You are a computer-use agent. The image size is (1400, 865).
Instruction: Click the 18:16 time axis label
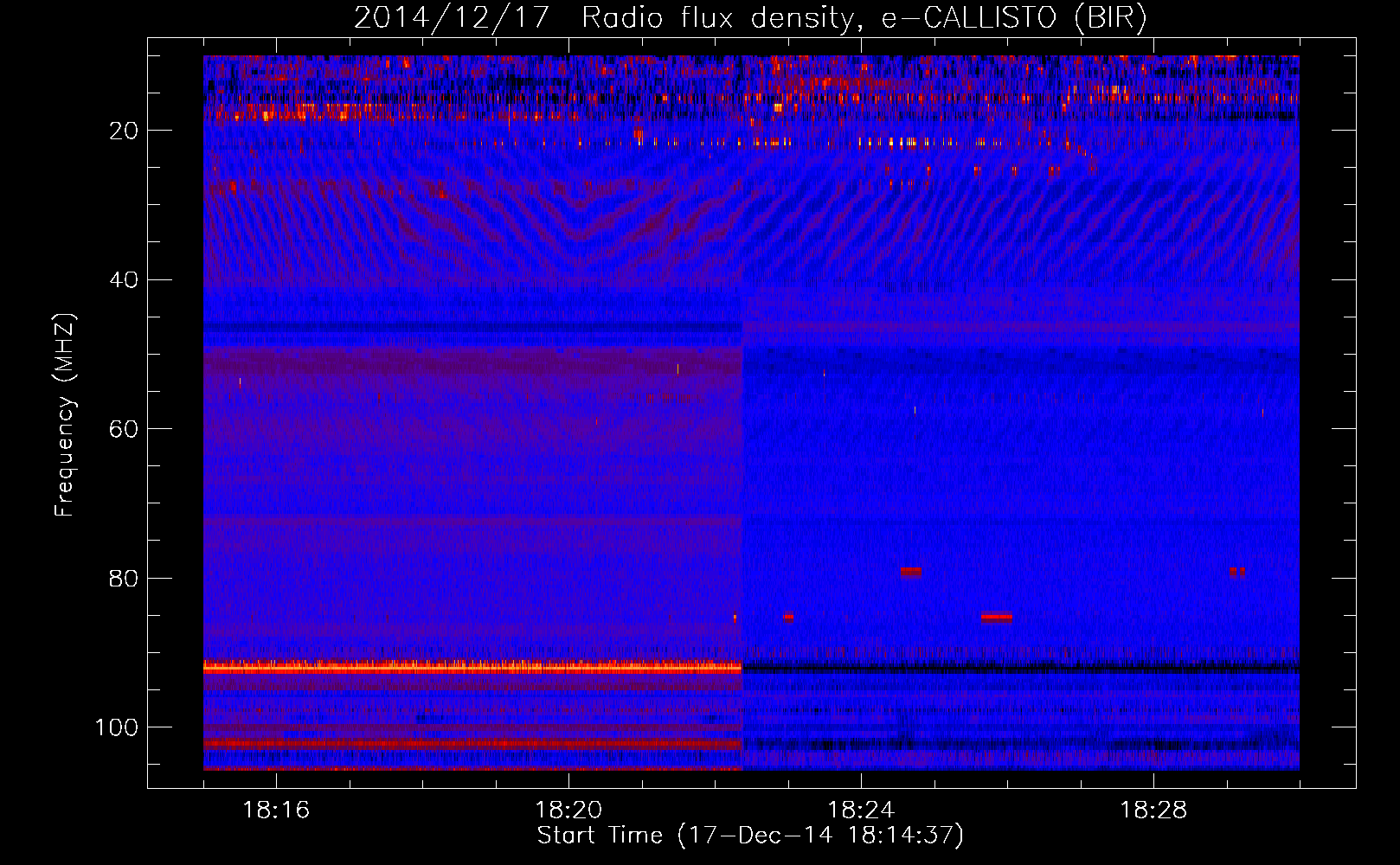click(x=276, y=811)
